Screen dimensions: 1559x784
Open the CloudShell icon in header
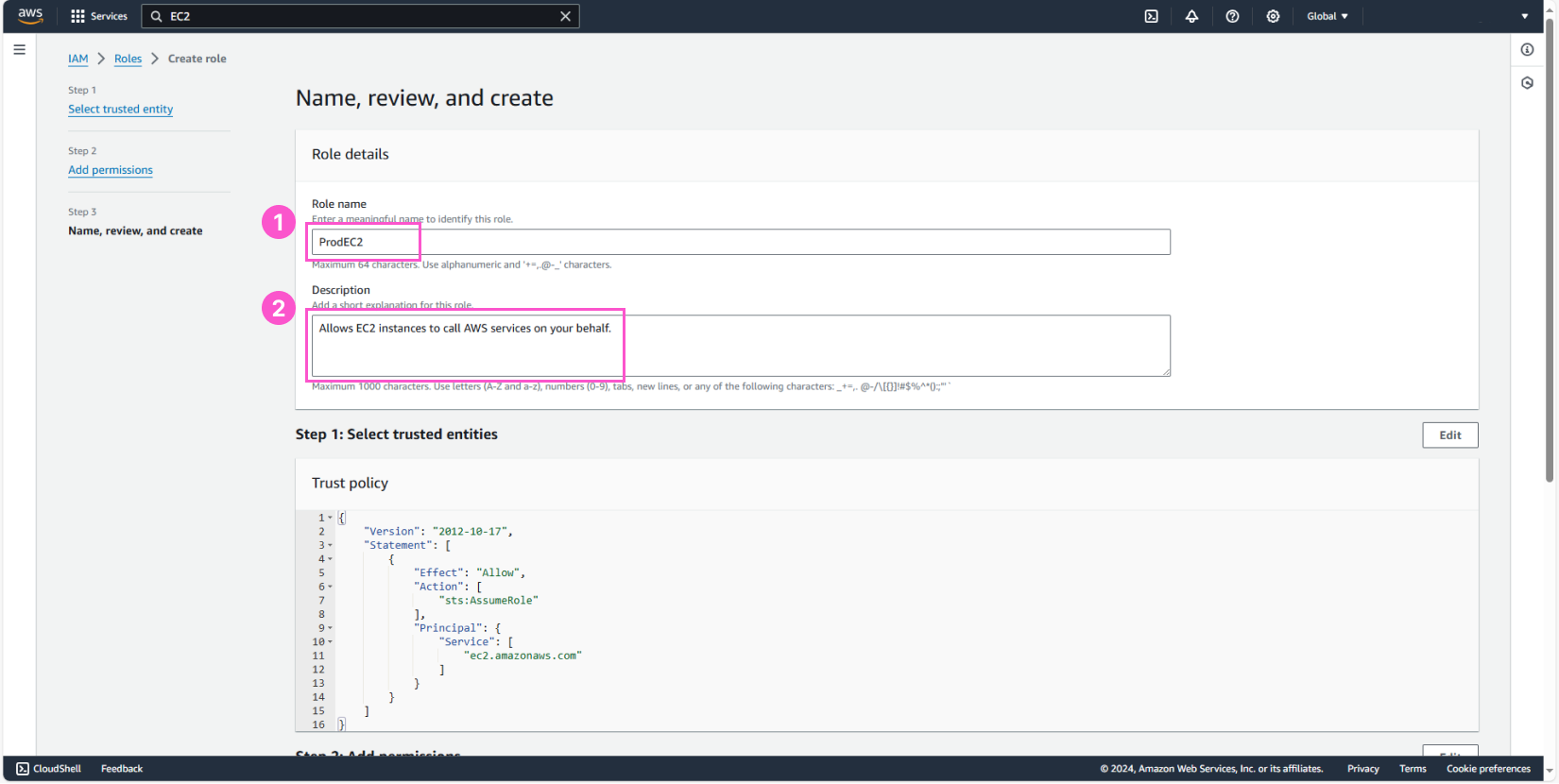(1151, 16)
